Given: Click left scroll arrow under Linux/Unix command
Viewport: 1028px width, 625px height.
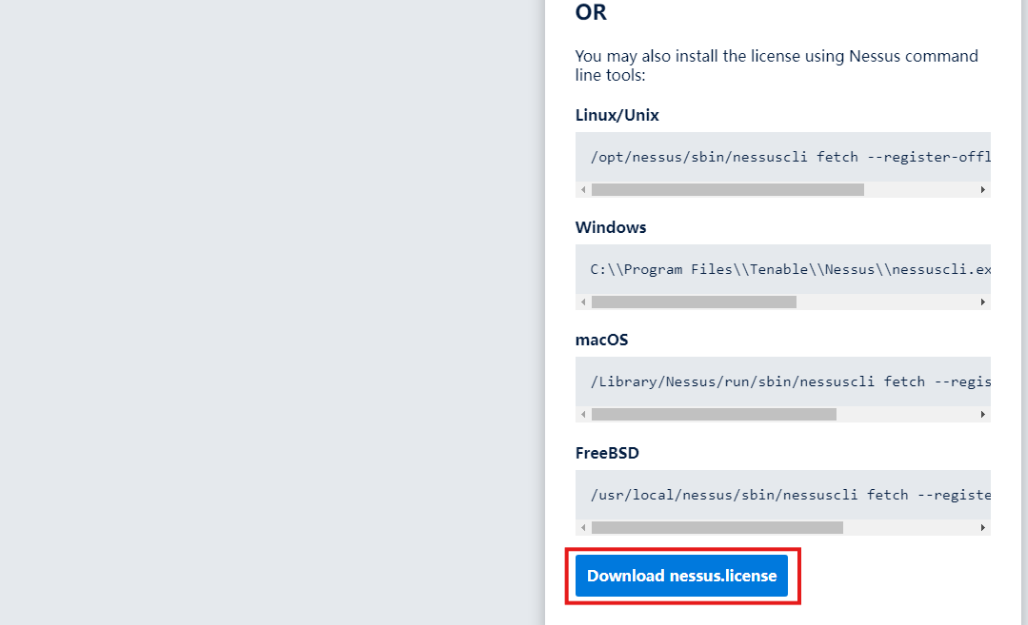Looking at the screenshot, I should pyautogui.click(x=584, y=189).
